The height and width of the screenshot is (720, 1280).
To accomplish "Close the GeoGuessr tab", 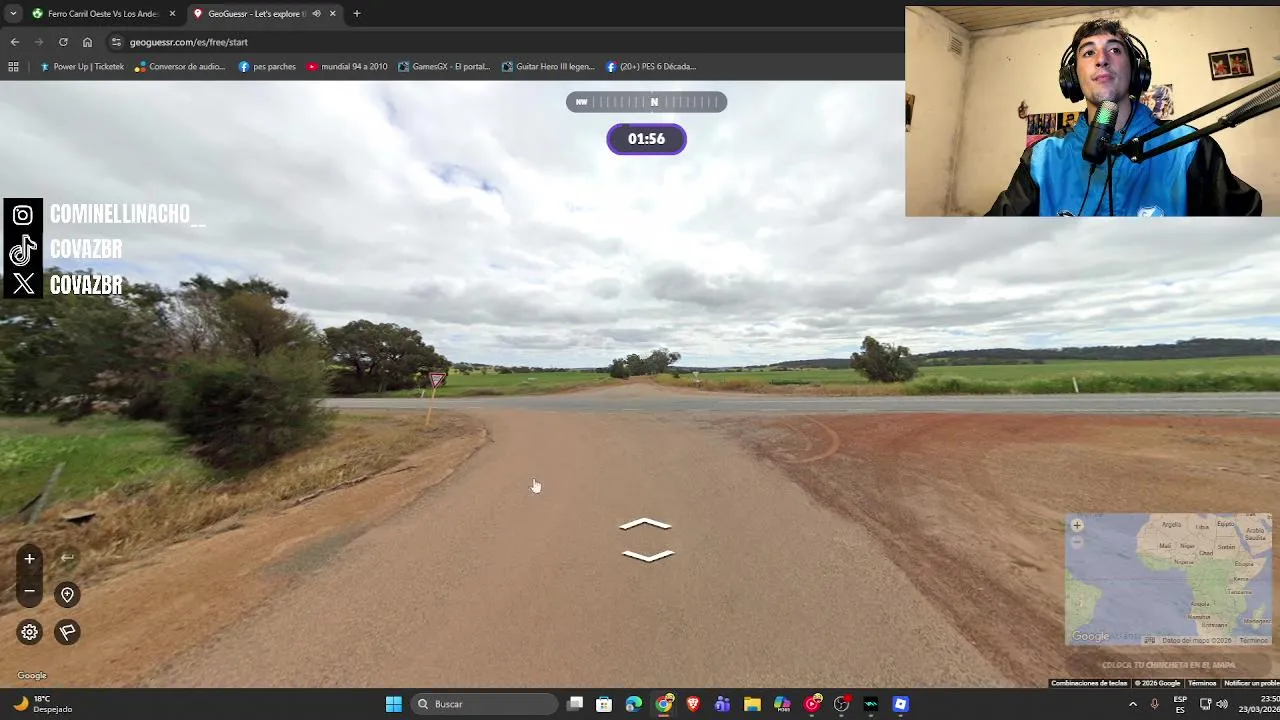I will click(333, 14).
